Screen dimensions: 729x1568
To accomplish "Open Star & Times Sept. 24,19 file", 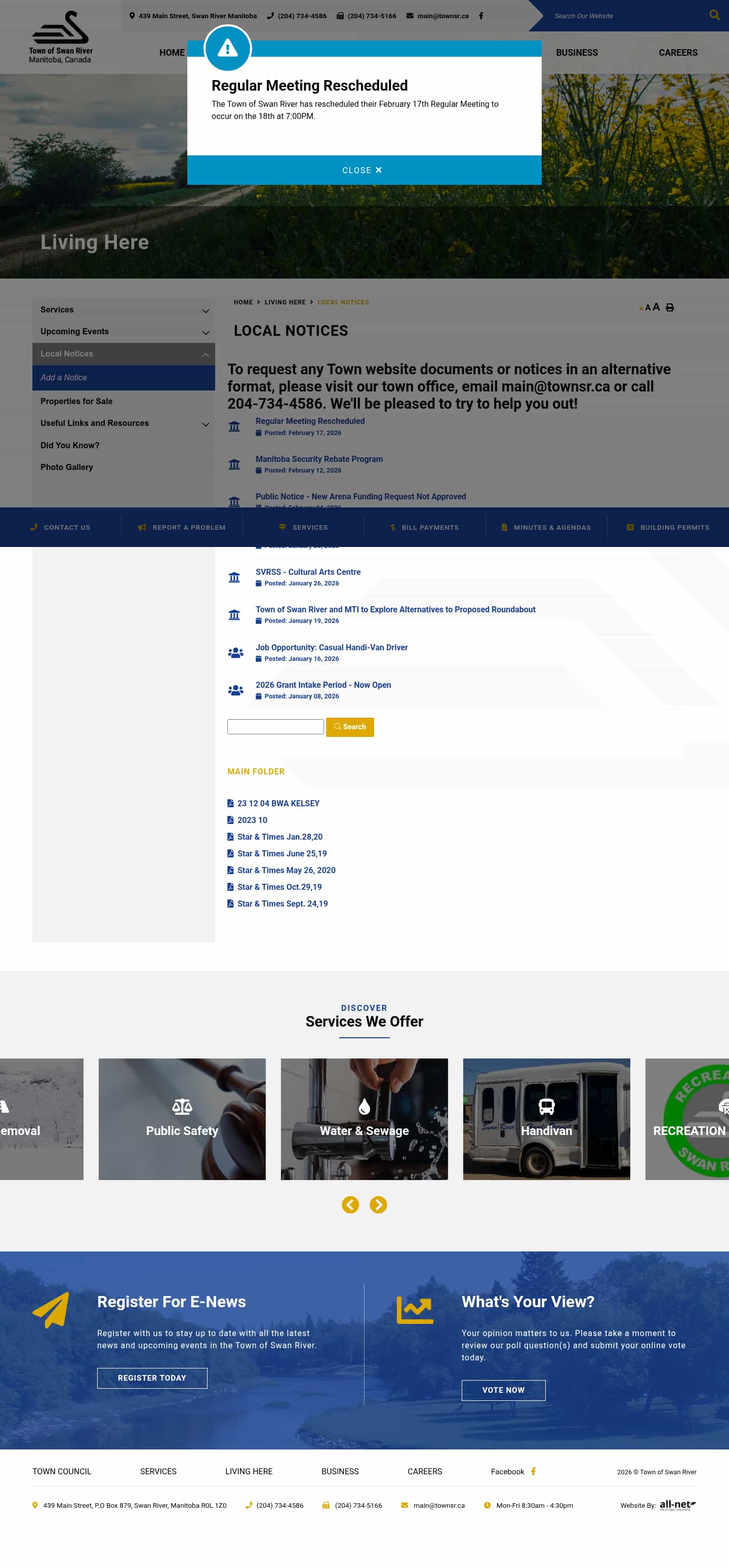I will (x=282, y=904).
